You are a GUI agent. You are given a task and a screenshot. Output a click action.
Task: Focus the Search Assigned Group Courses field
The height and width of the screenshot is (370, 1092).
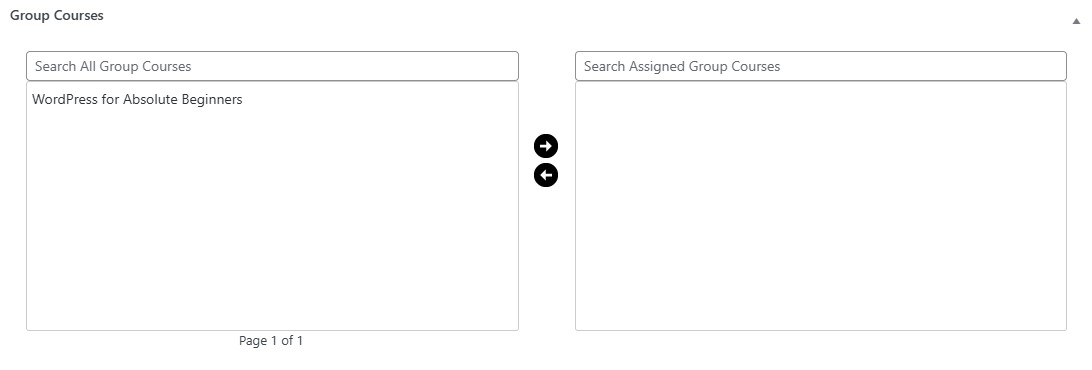(820, 66)
